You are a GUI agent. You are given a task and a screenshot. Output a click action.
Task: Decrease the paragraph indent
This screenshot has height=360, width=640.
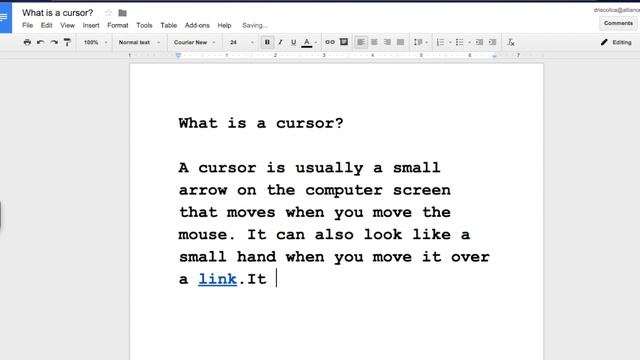479,42
